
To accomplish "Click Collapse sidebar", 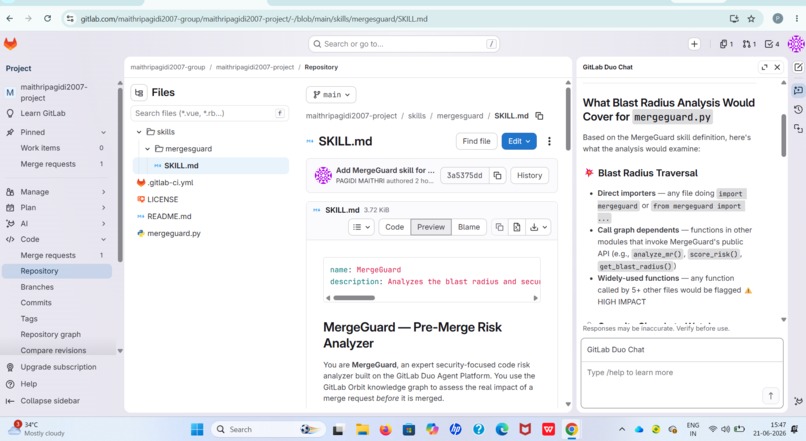I will coord(50,401).
